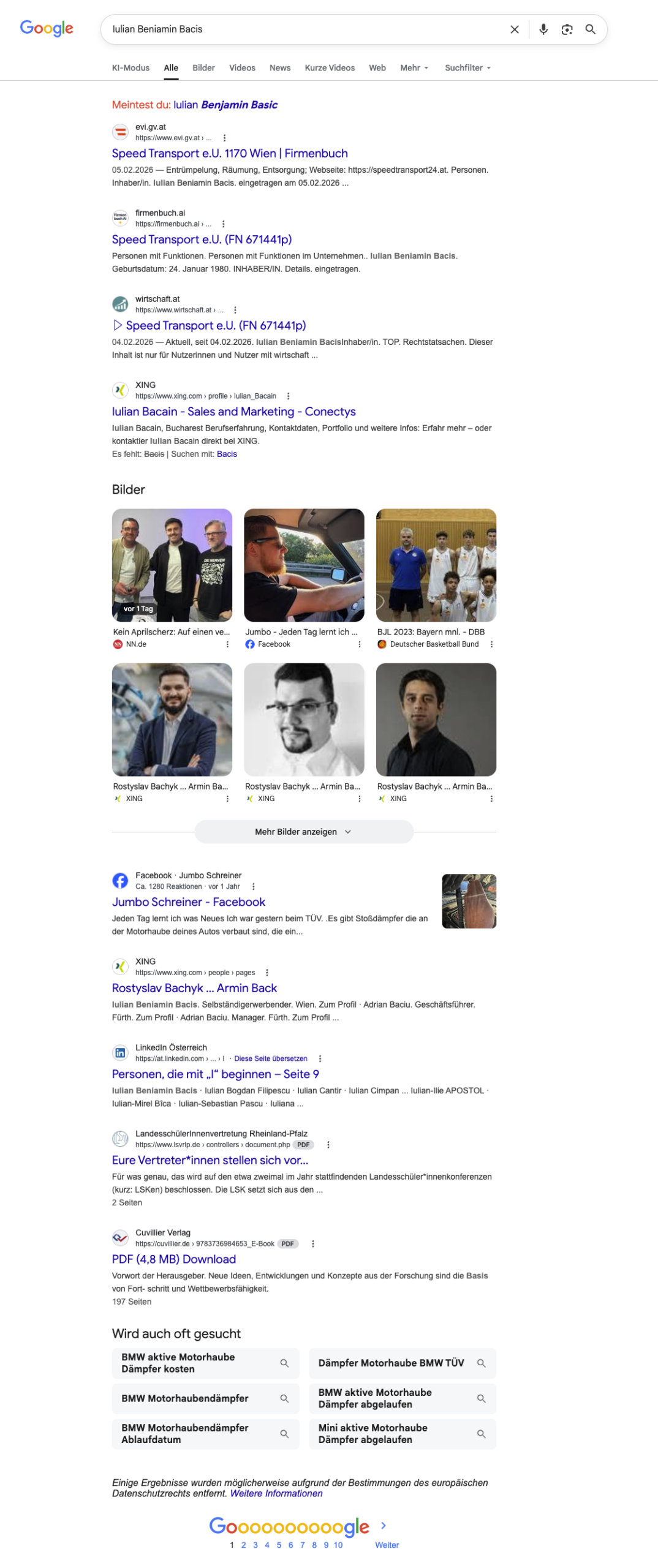The height and width of the screenshot is (1568, 658).
Task: Open the Suchfilter dropdown
Action: (x=467, y=68)
